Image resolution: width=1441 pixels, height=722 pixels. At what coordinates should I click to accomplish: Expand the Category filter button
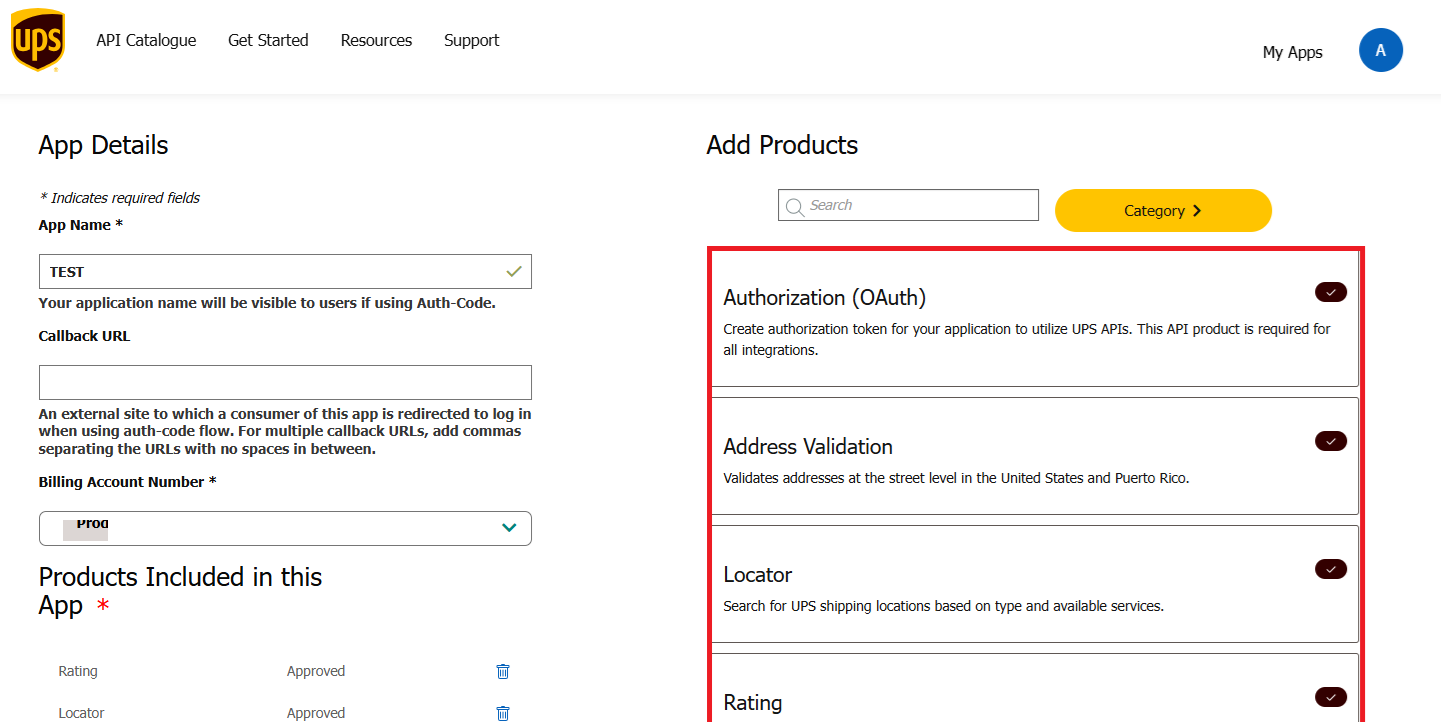tap(1163, 210)
